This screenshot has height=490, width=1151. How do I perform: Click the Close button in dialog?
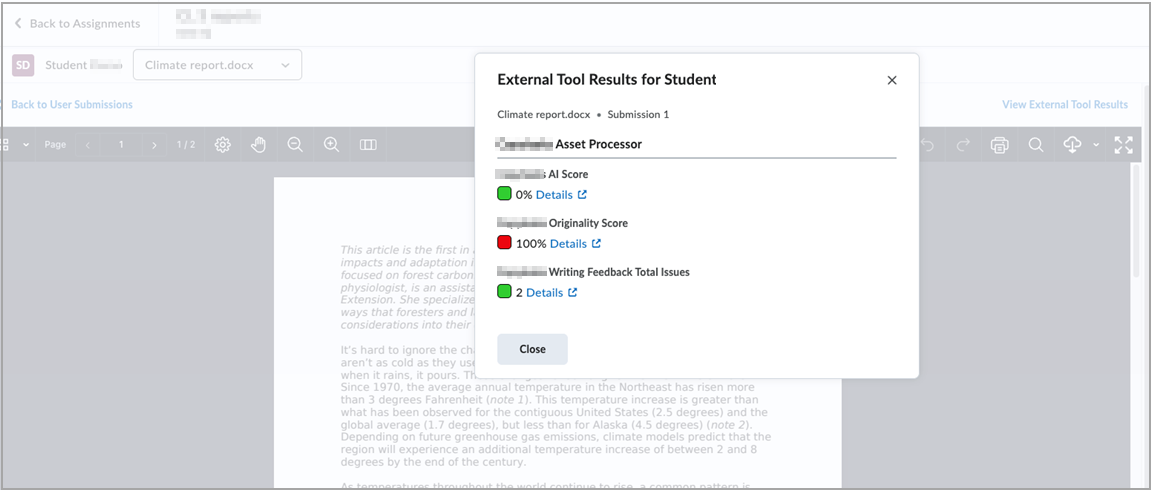pos(532,349)
